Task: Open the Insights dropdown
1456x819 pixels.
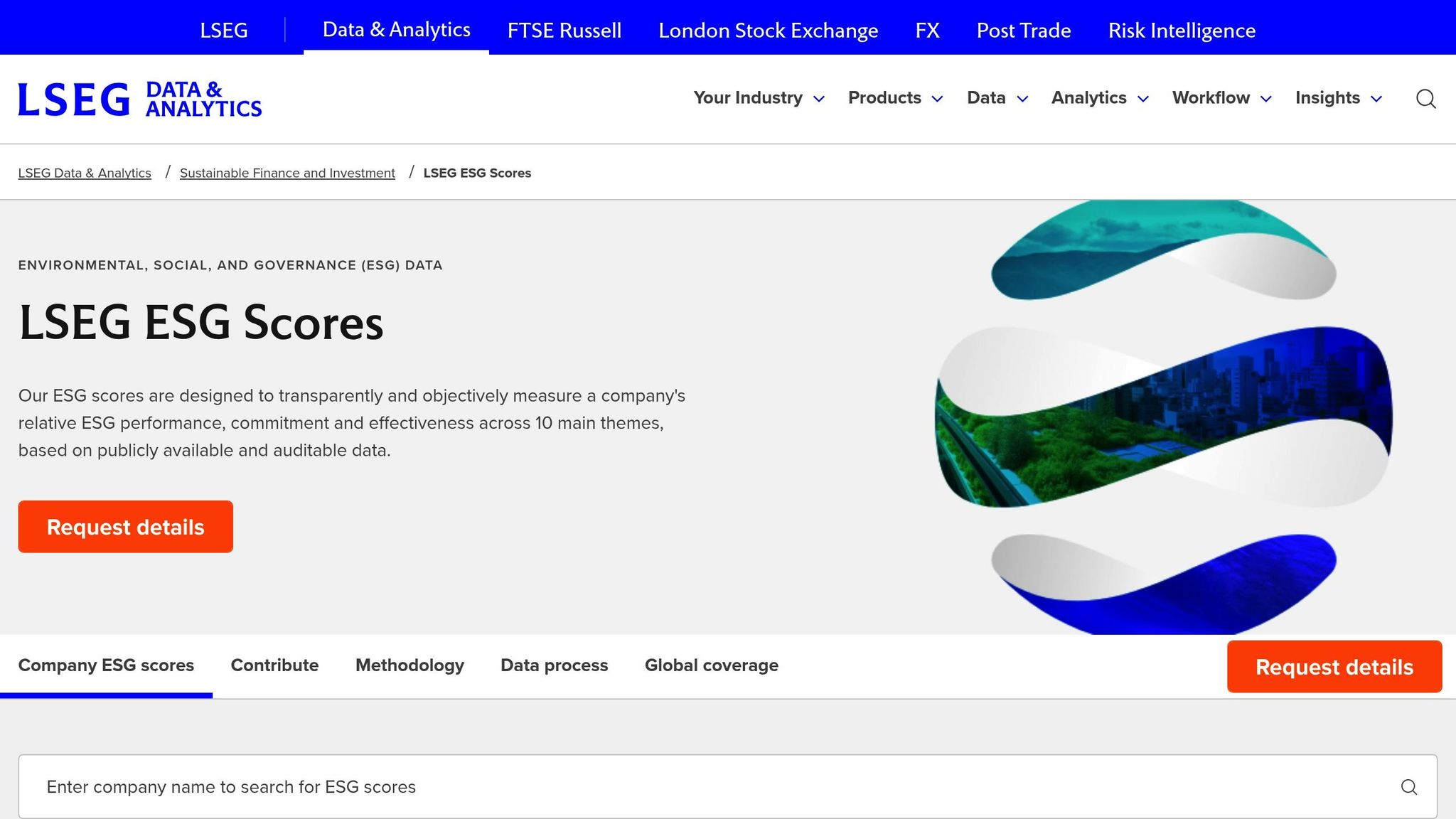Action: [x=1338, y=98]
